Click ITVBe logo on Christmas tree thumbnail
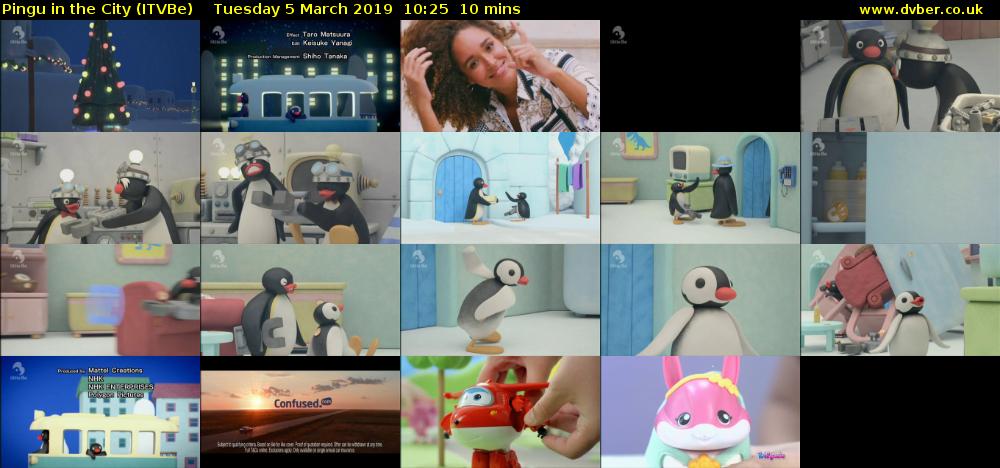1000x468 pixels. coord(18,35)
